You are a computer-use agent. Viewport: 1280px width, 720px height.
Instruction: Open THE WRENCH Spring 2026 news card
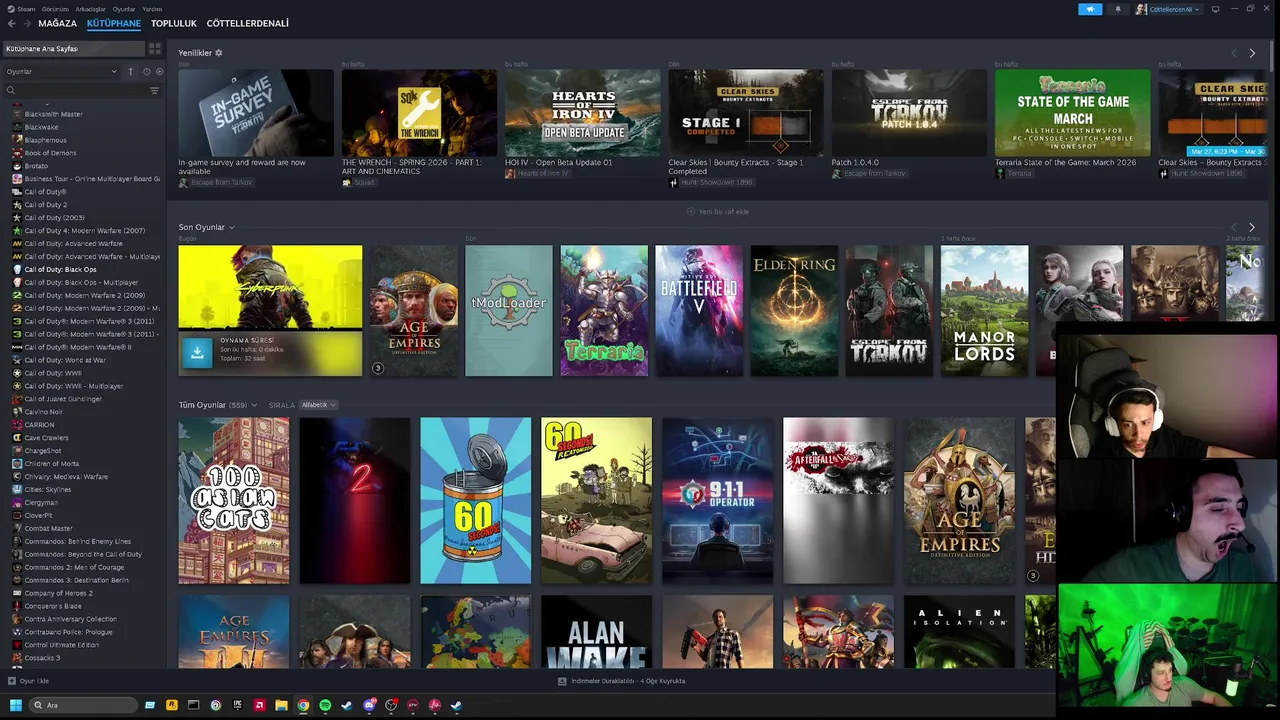(419, 112)
